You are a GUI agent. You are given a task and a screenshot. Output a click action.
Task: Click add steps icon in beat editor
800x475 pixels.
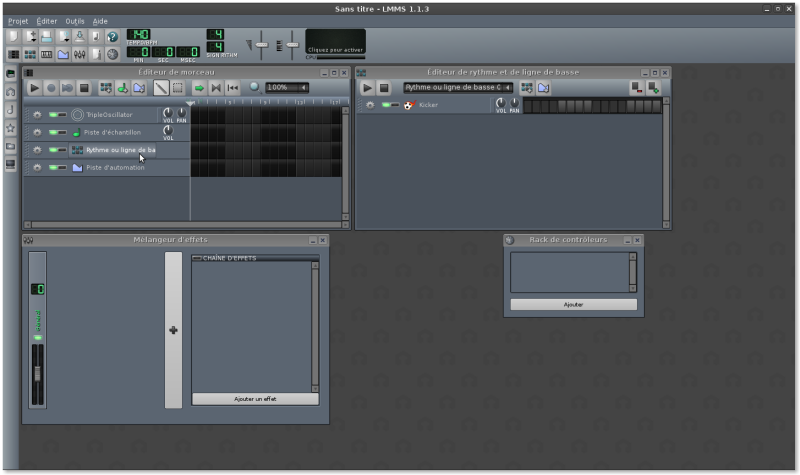point(653,88)
